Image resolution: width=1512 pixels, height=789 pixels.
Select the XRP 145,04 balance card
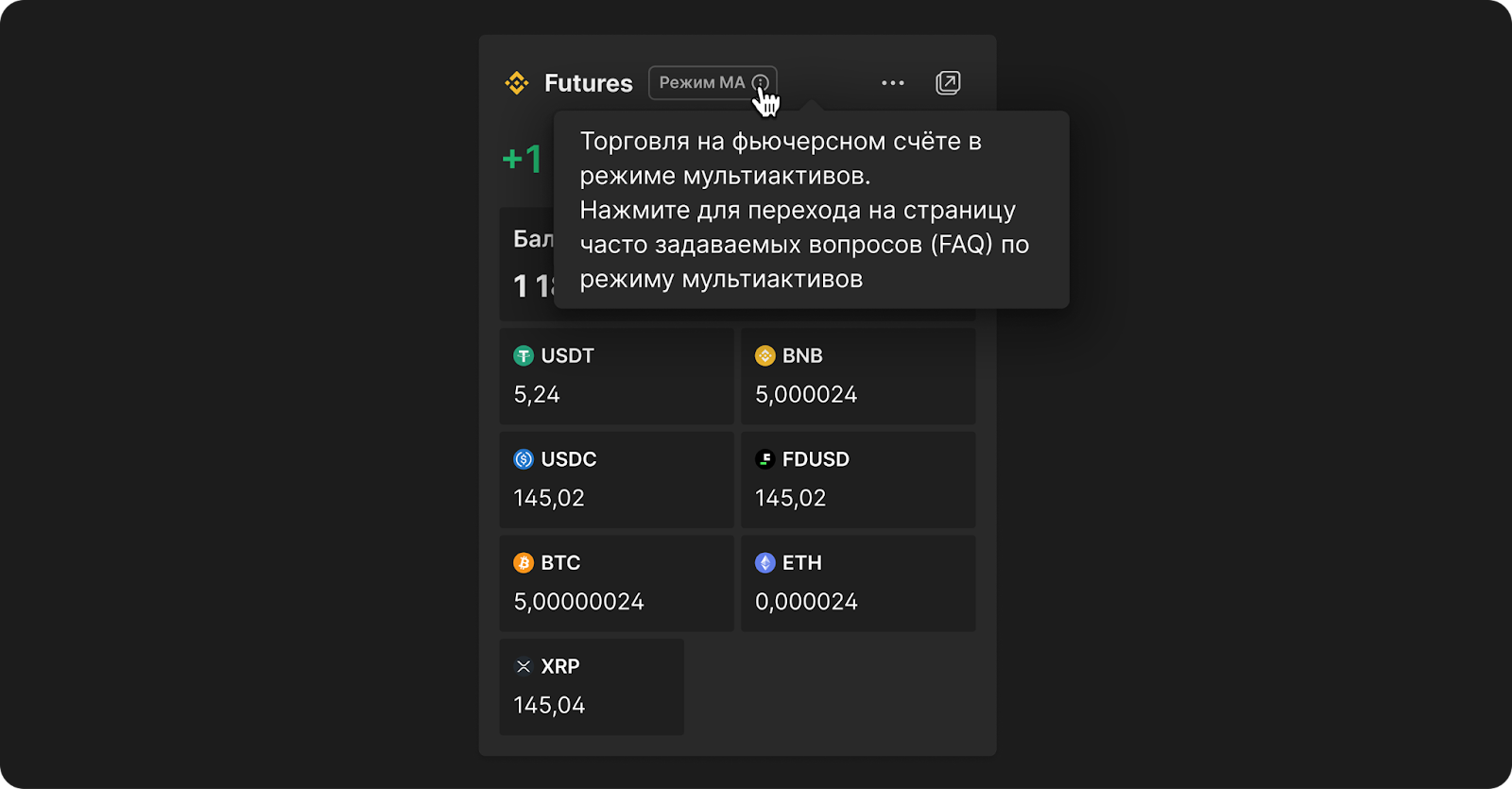point(592,687)
